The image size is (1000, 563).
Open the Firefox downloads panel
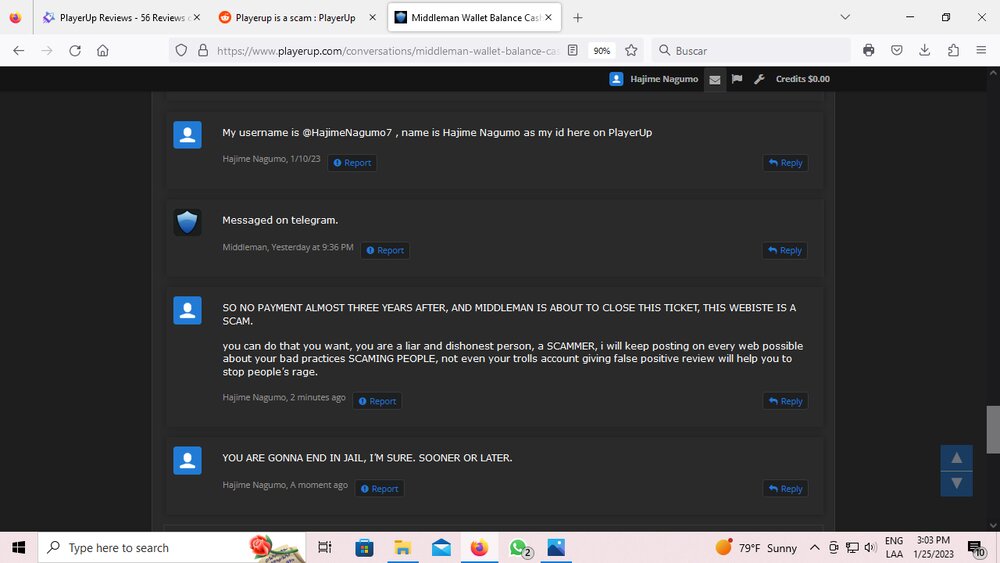tap(925, 50)
